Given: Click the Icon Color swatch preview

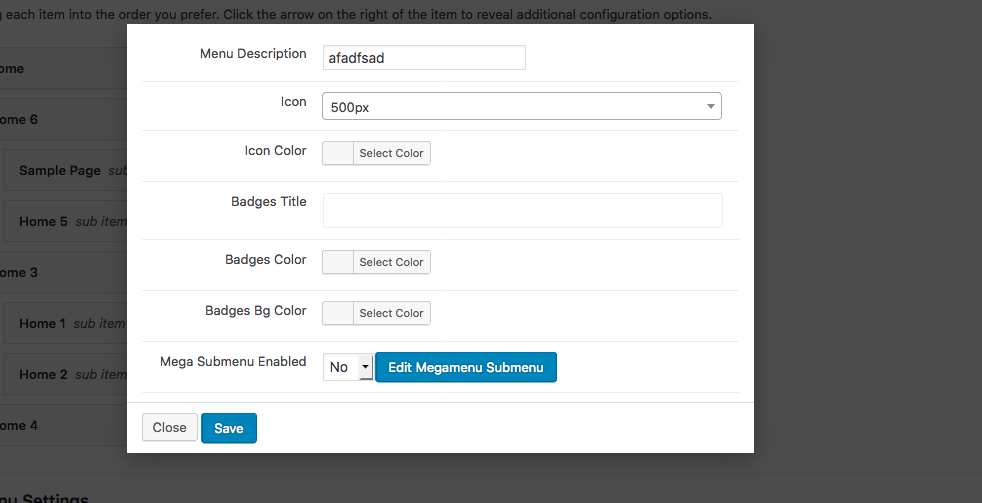Looking at the screenshot, I should 338,153.
